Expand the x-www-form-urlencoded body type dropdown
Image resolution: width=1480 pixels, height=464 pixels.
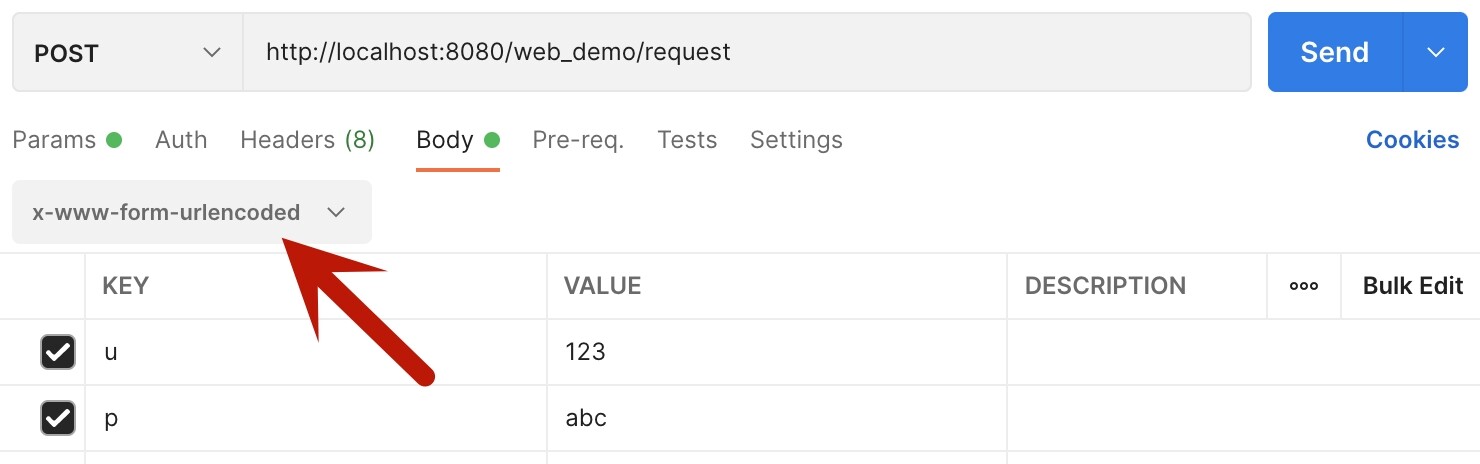coord(191,212)
